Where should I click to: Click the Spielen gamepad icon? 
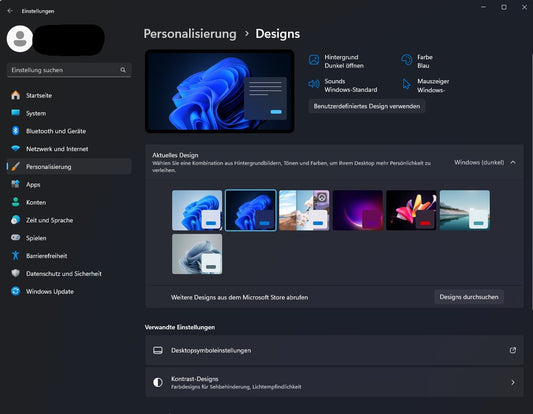(15, 238)
